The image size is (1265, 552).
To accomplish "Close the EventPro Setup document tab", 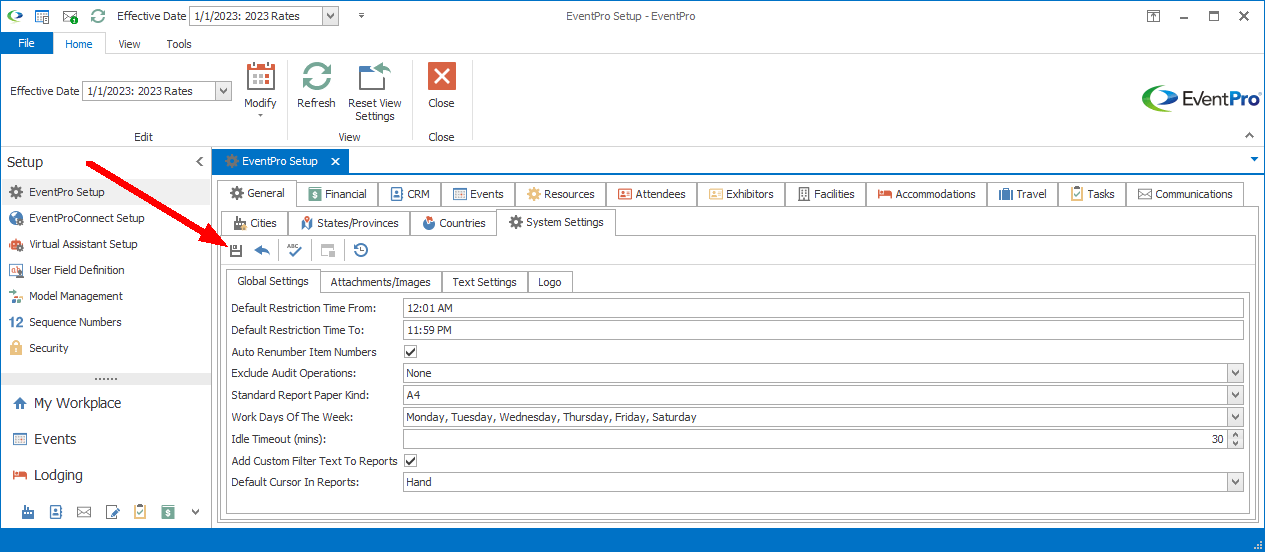I will pyautogui.click(x=335, y=161).
